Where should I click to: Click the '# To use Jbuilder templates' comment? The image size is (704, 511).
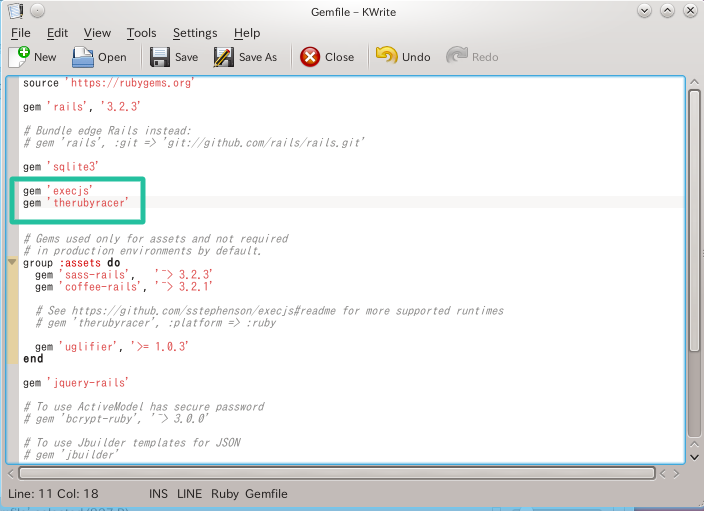(132, 443)
